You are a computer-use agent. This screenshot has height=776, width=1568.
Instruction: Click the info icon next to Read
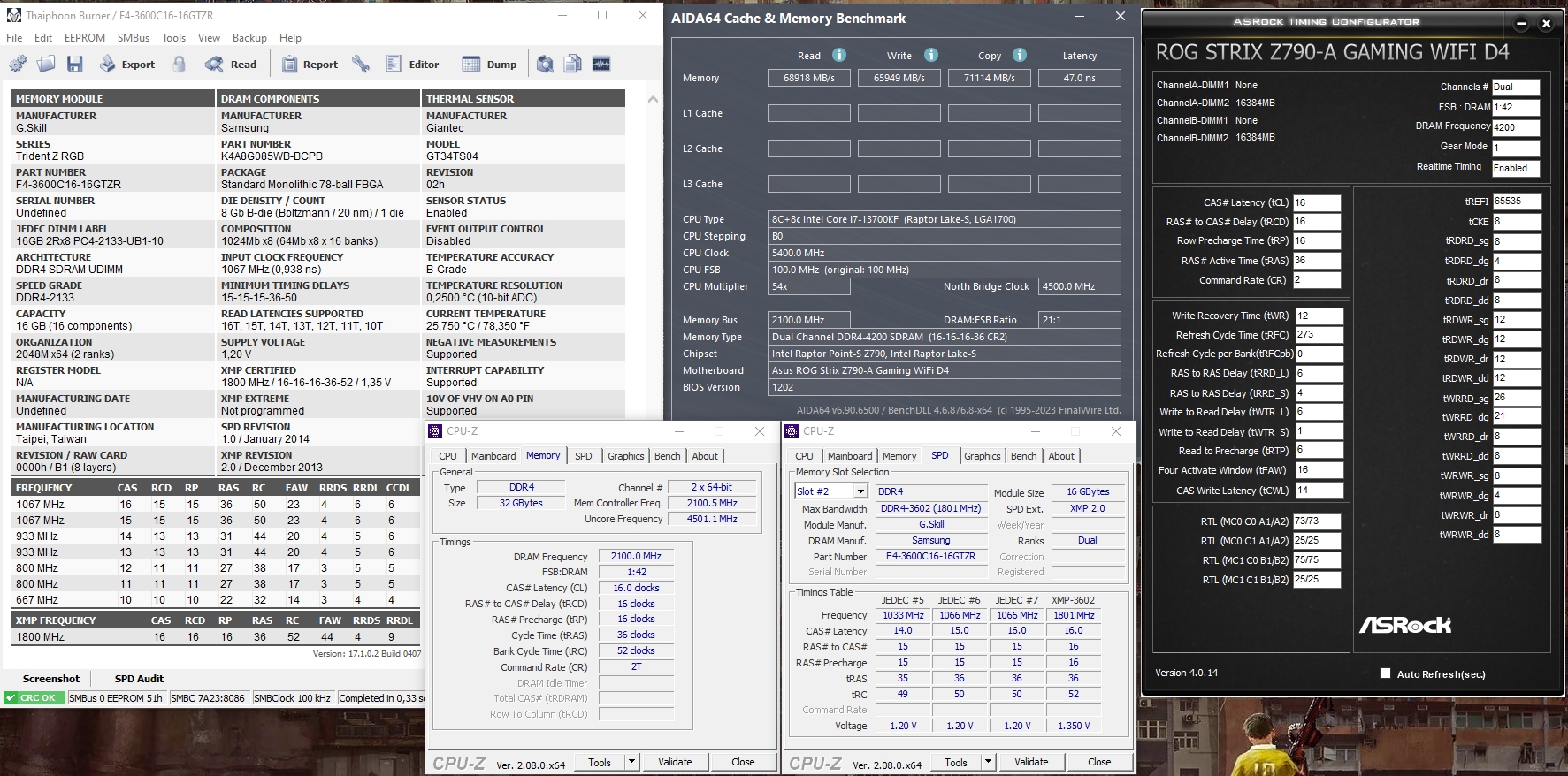(x=839, y=55)
